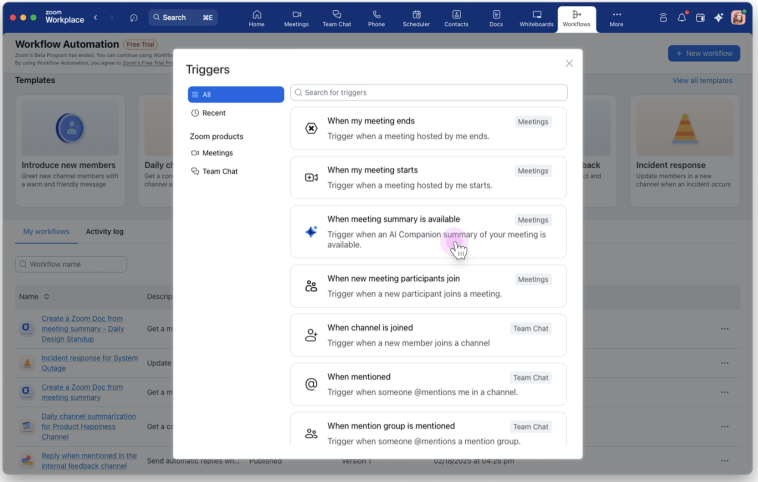The image size is (758, 482).
Task: Click the participants icon for new meeting participants
Action: [x=311, y=286]
